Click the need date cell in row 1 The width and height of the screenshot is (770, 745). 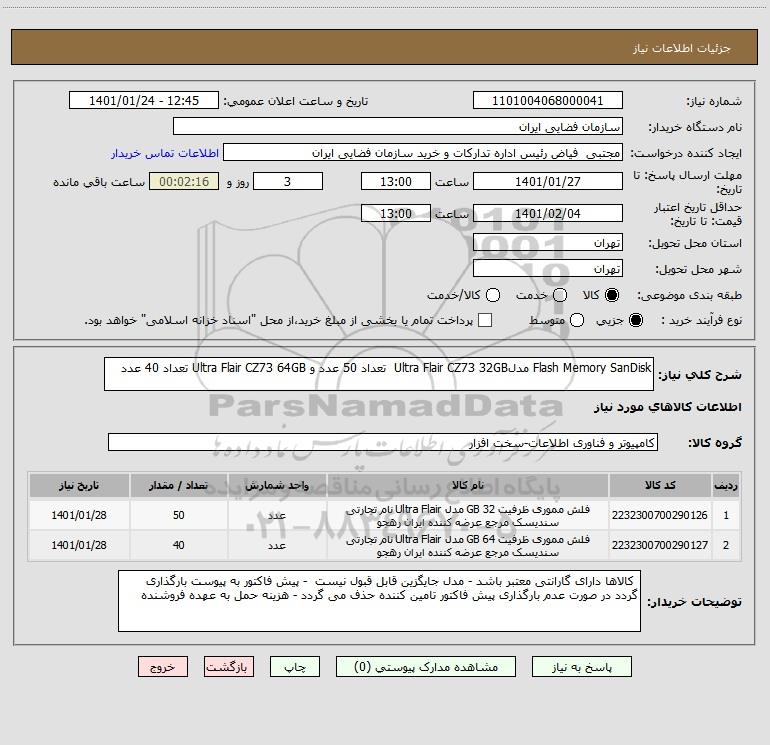79,515
